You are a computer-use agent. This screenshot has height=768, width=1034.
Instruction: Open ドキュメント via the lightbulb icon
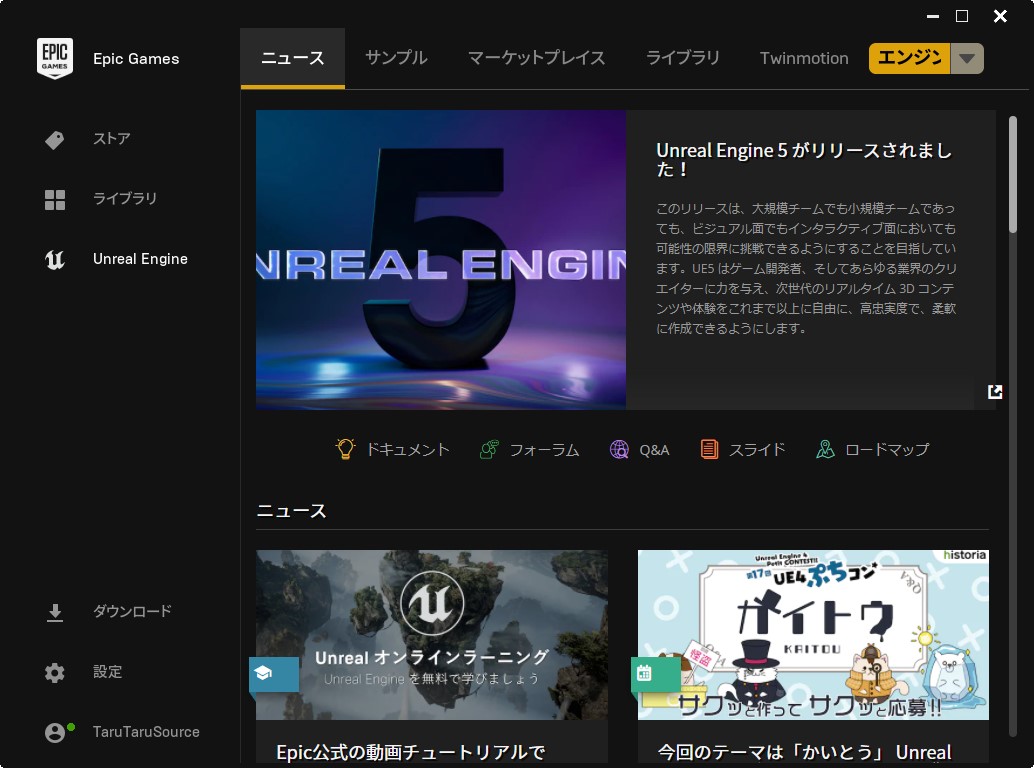(x=346, y=449)
